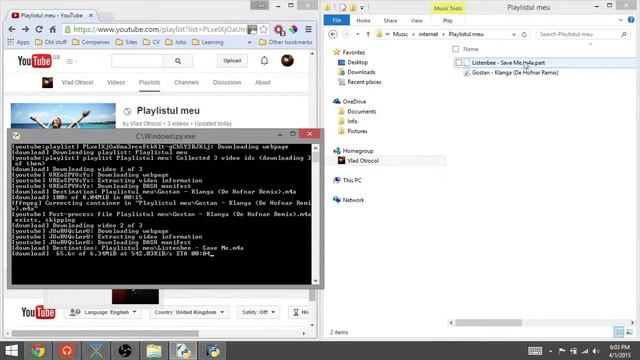Switch Explorer to details view icon
The width and height of the screenshot is (640, 360).
619,332
